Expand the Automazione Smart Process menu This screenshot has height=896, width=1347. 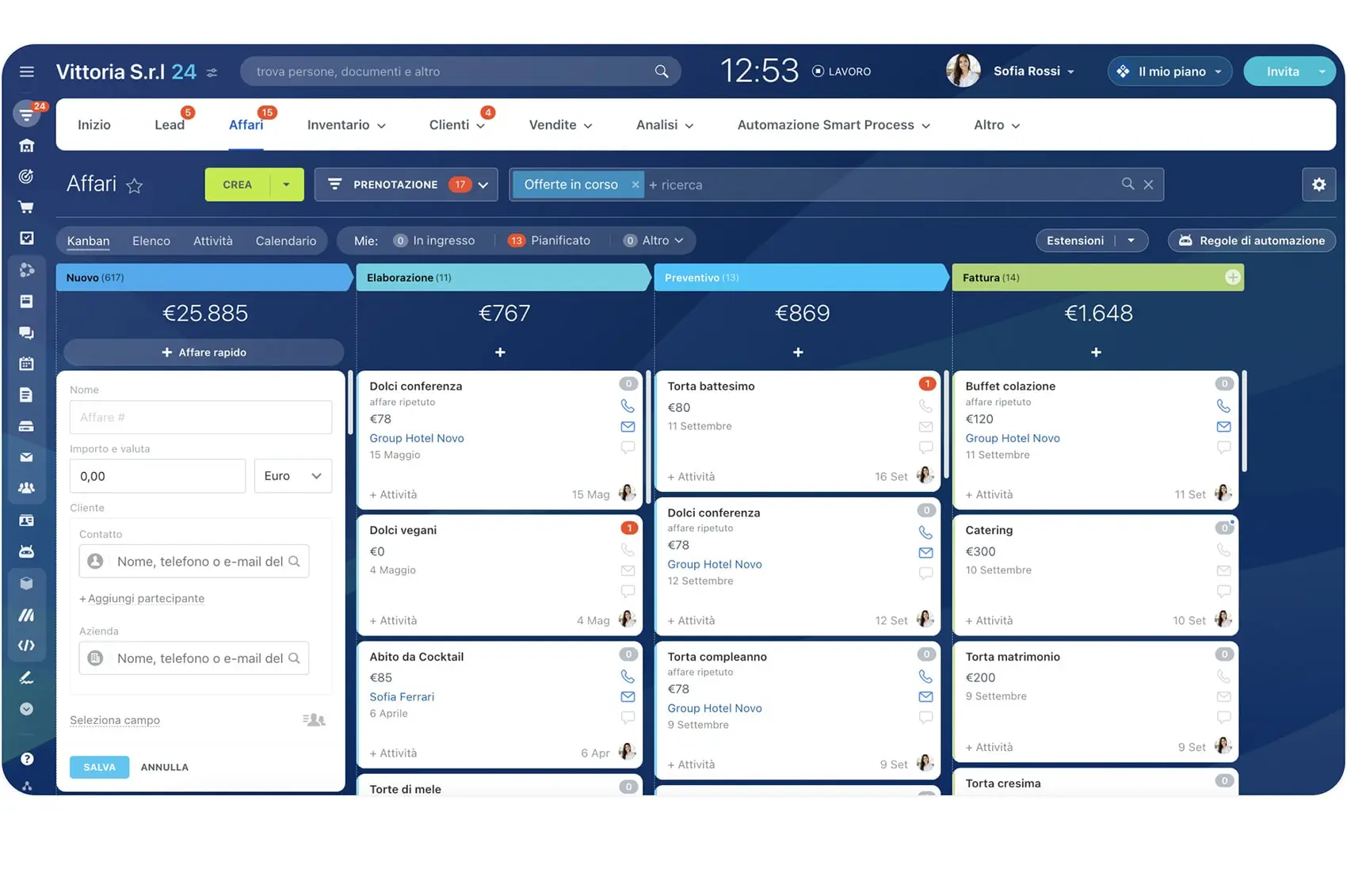point(834,125)
